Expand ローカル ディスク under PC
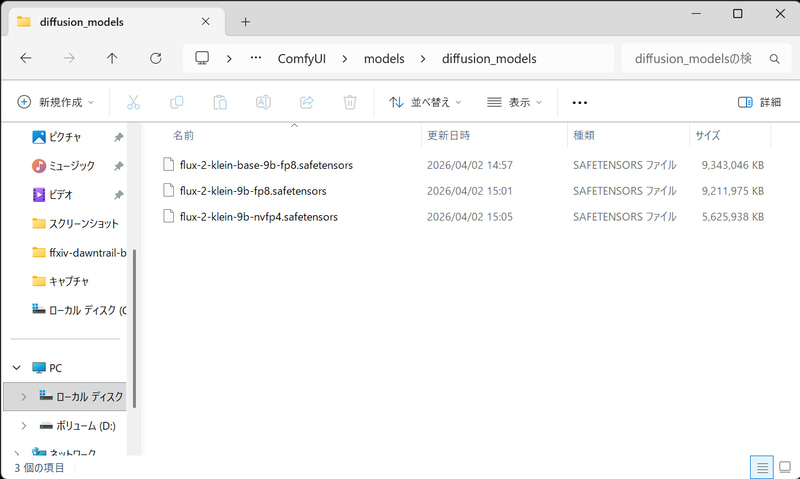 click(23, 397)
